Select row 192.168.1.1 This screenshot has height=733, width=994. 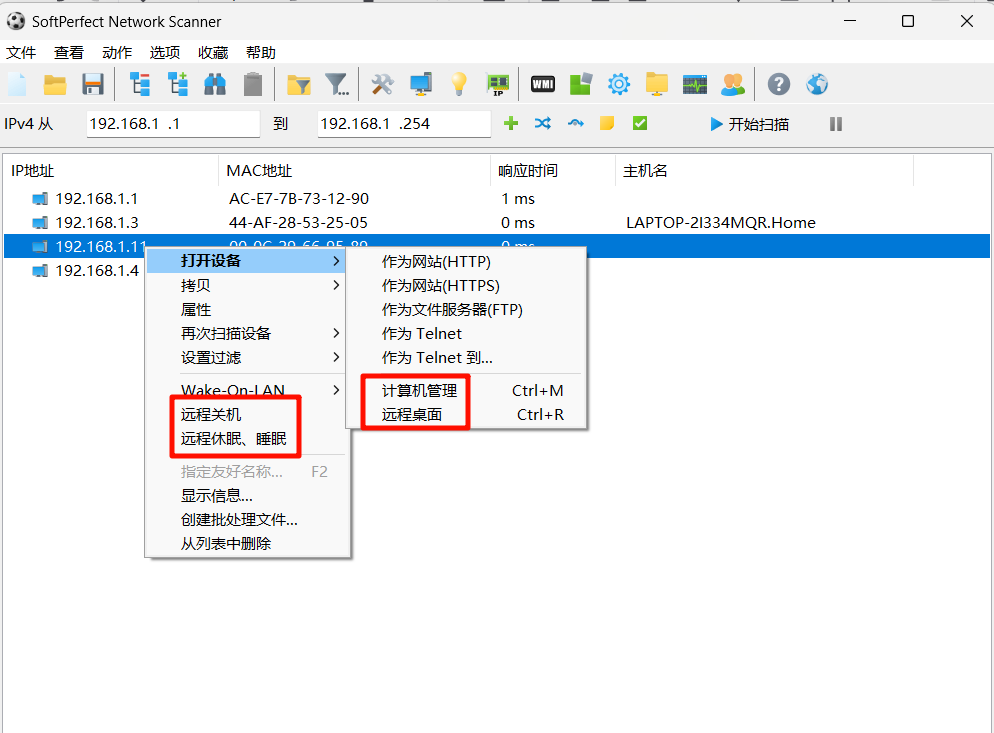coord(497,198)
